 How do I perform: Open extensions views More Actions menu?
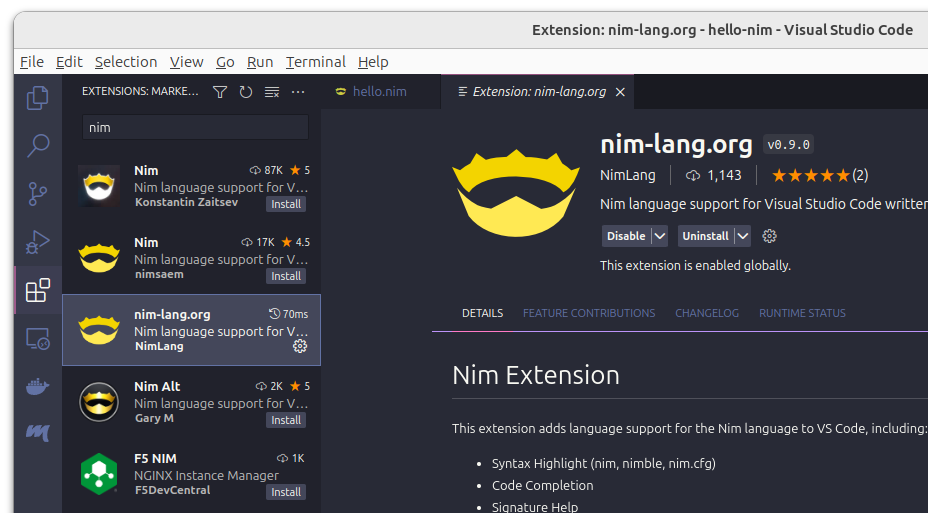[x=298, y=92]
